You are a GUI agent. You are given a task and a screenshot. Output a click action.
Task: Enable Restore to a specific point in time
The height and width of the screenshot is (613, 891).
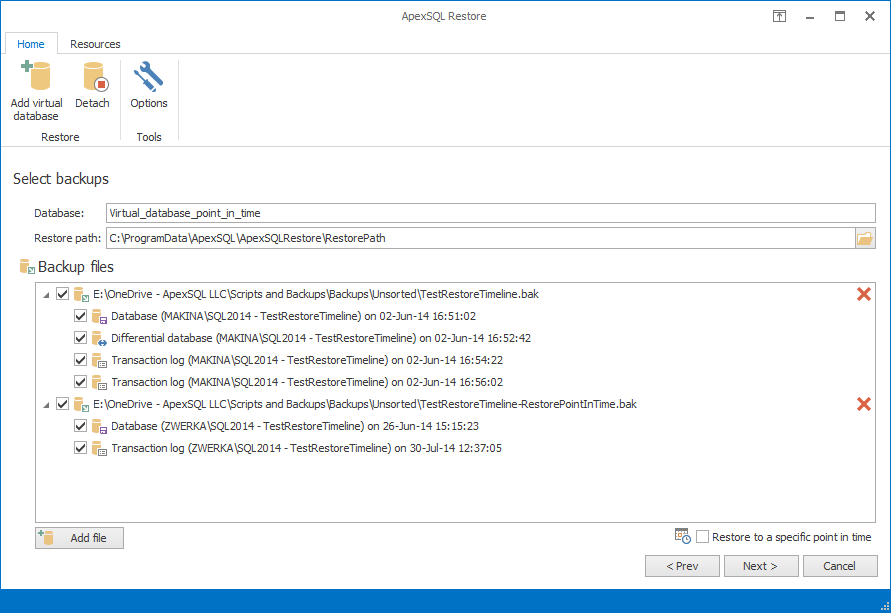click(702, 537)
